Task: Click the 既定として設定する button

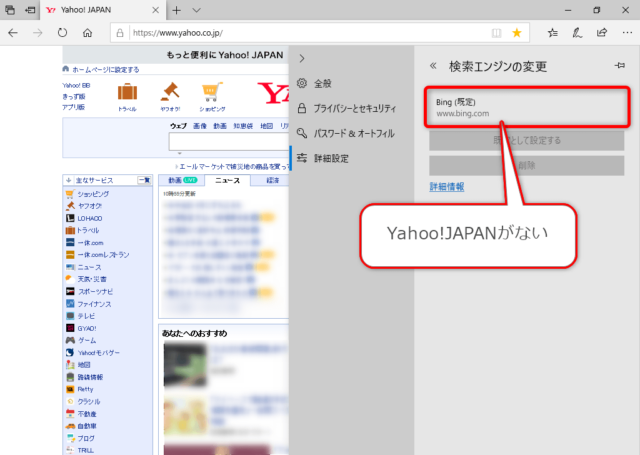Action: 527,140
